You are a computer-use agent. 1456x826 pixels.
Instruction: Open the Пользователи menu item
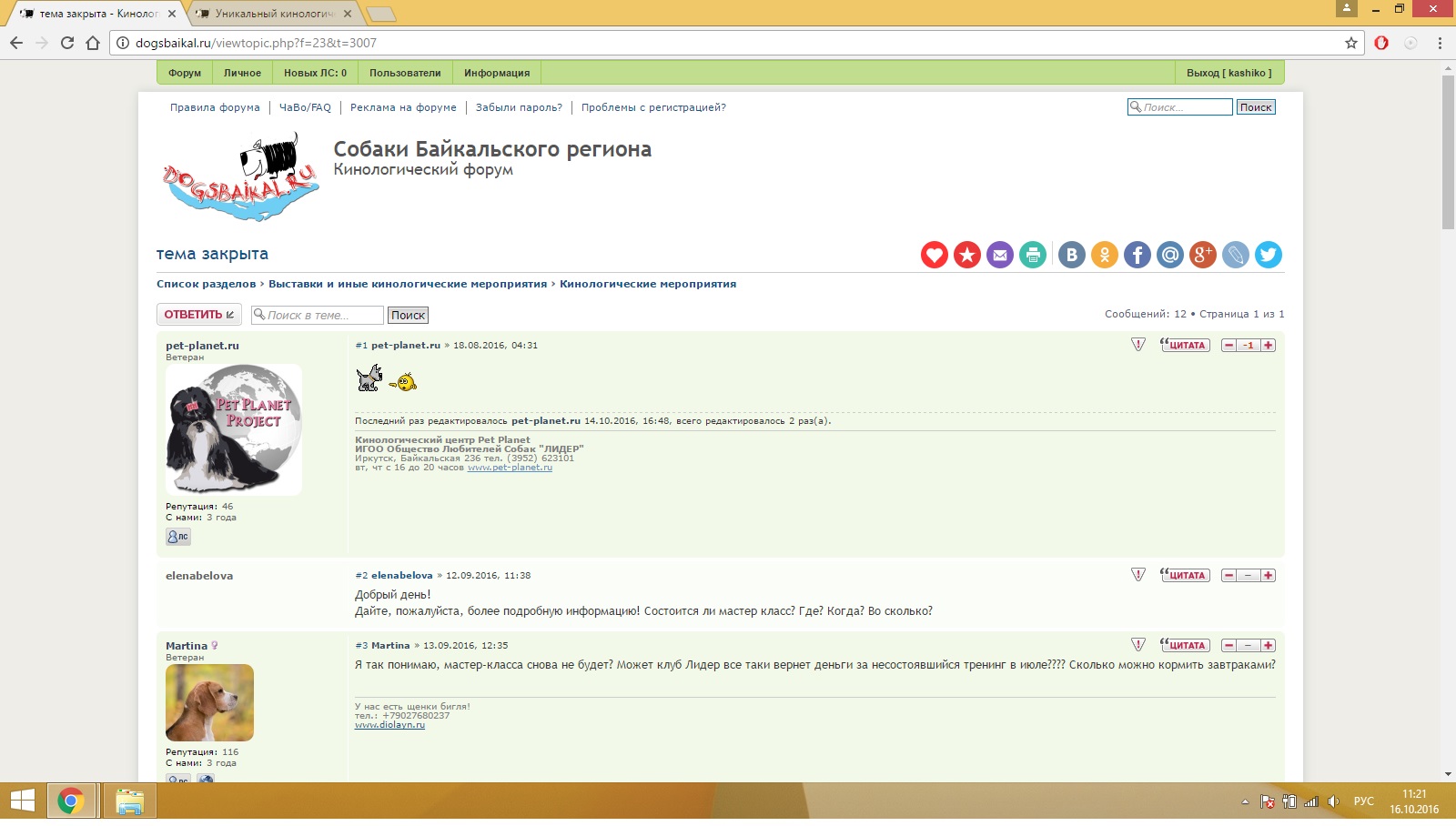[x=405, y=73]
